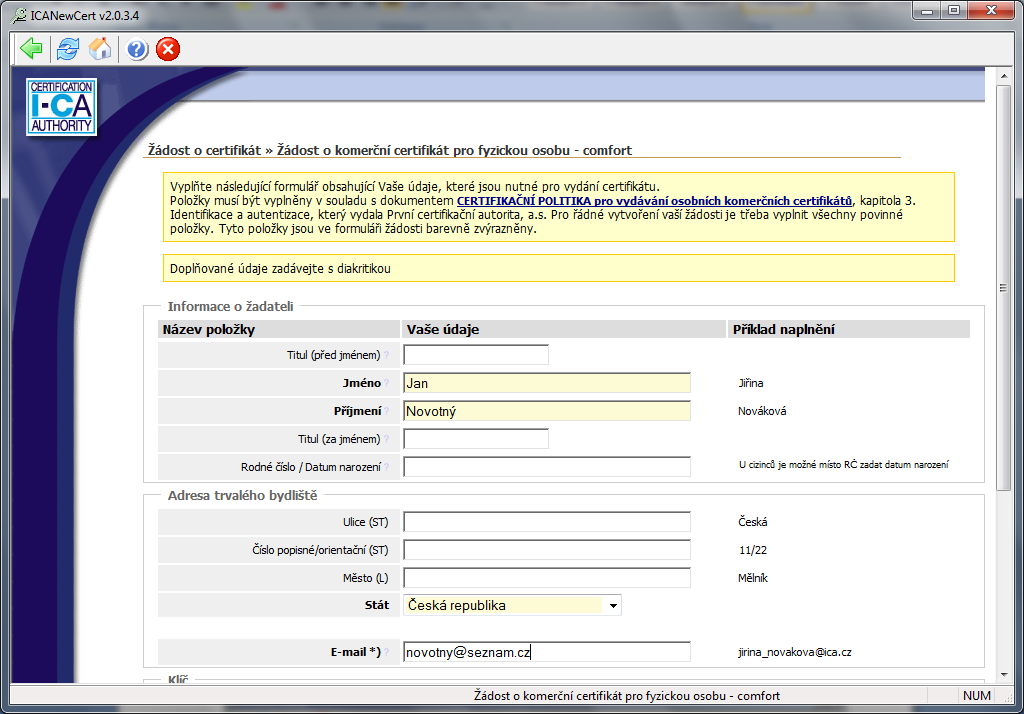Maximize the ICANewCert window
The width and height of the screenshot is (1024, 714).
954,10
